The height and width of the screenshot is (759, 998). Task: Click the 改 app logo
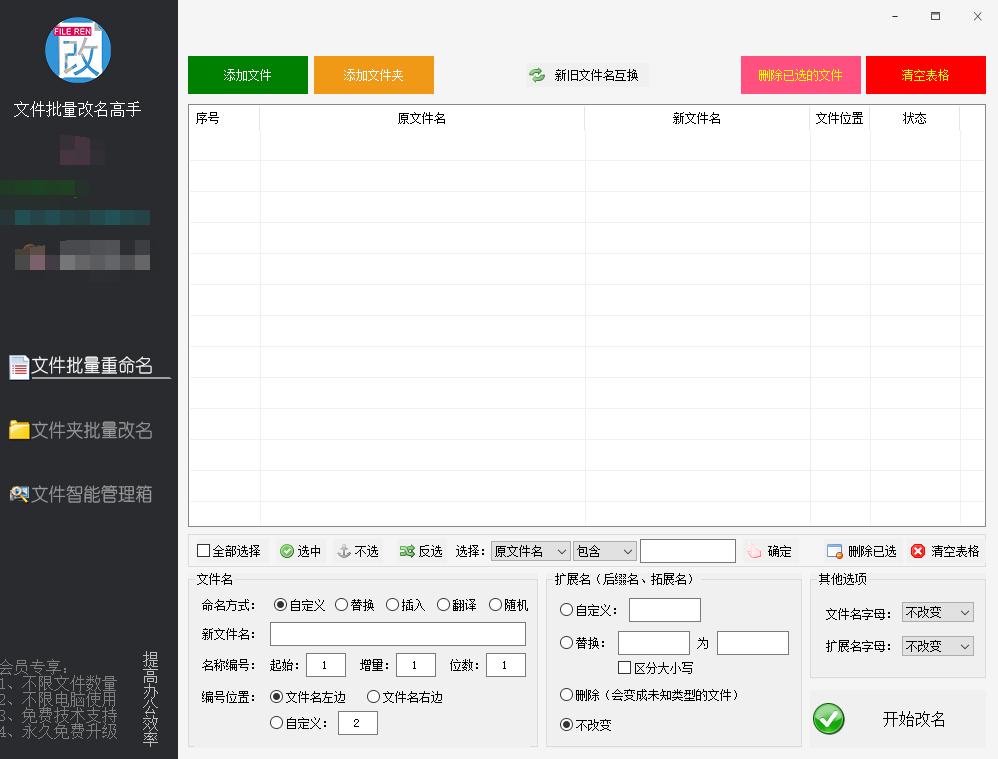pyautogui.click(x=77, y=49)
